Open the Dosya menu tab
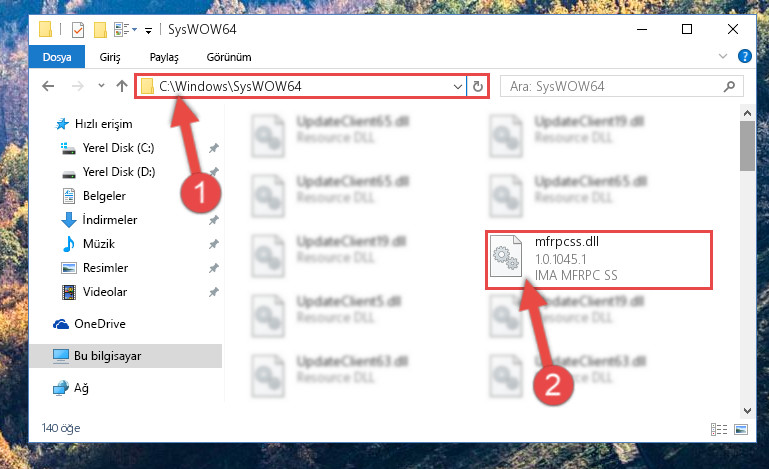Screen dimensions: 769x469 [x=57, y=57]
